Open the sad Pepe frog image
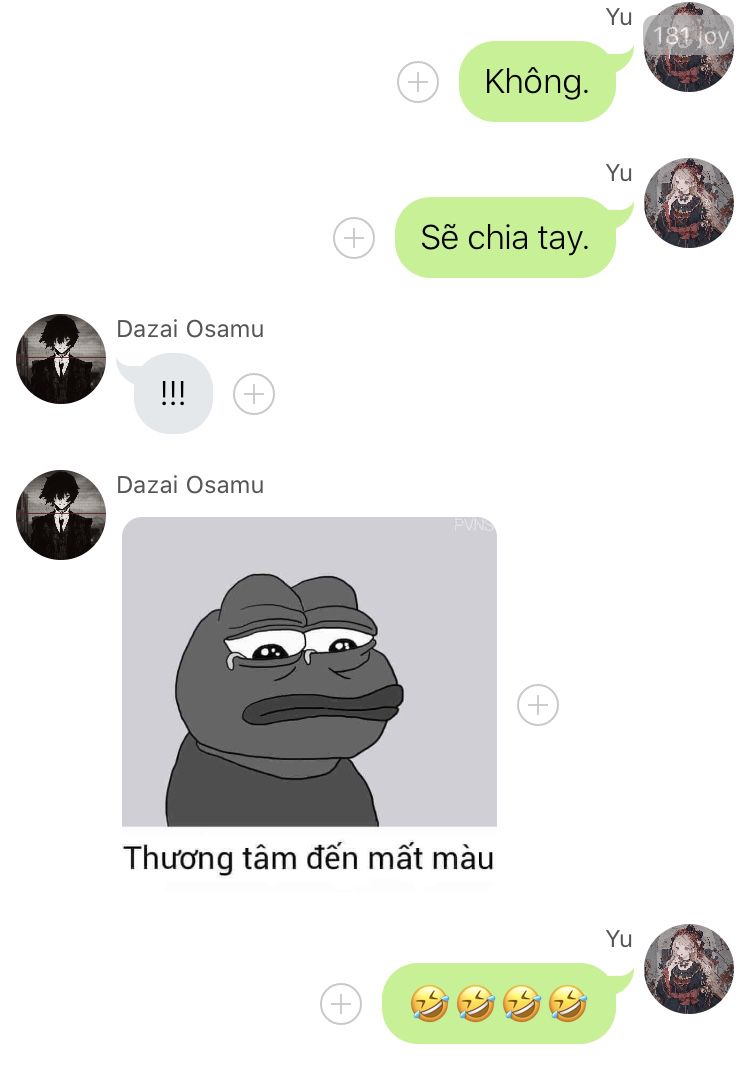This screenshot has width=750, height=1080. pyautogui.click(x=309, y=671)
